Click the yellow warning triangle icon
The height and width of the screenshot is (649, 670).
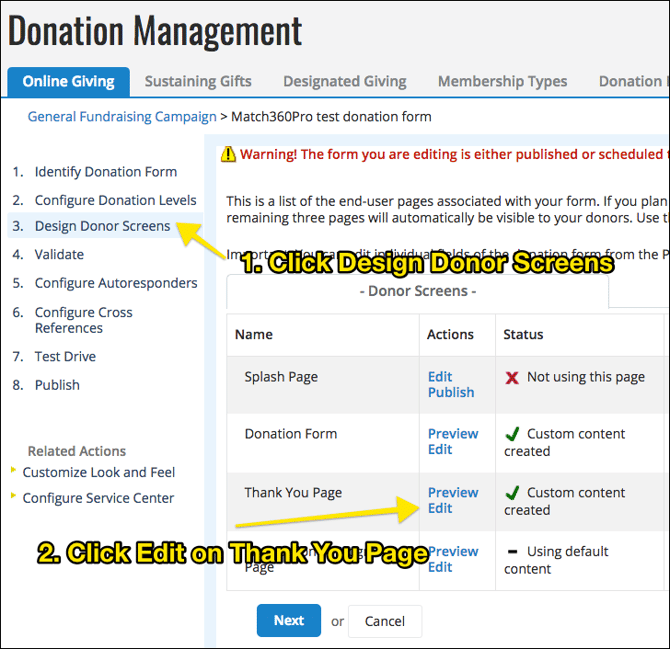pos(229,154)
